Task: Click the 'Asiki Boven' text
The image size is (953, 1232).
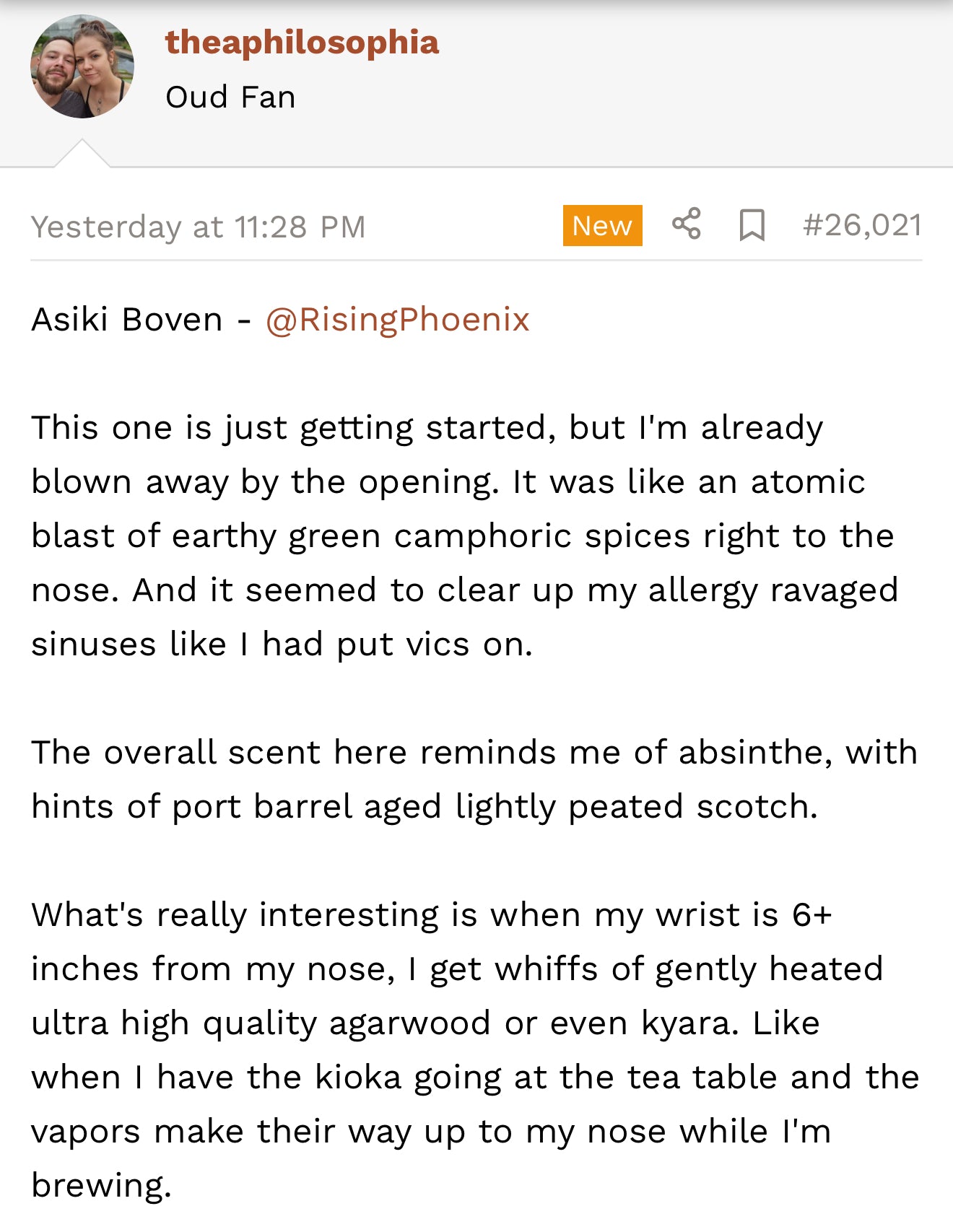Action: 127,320
